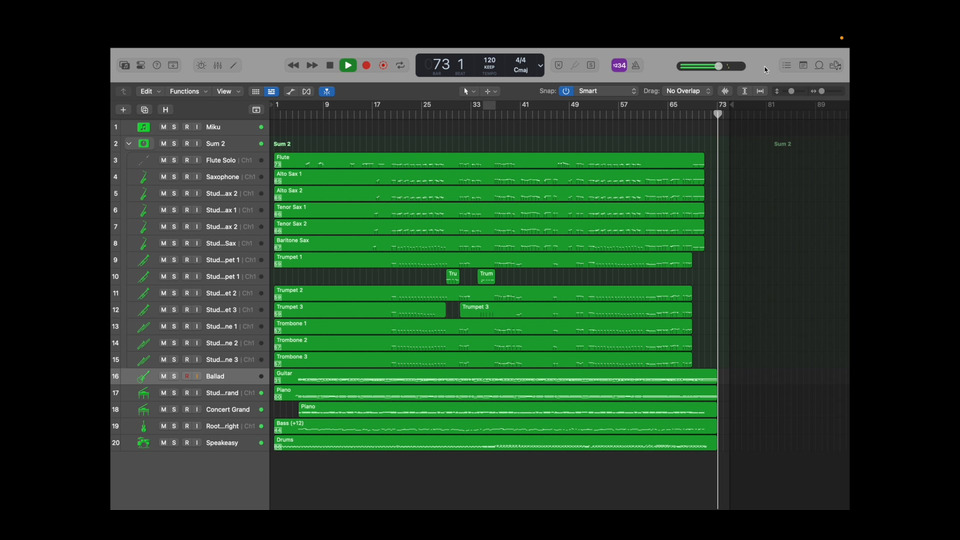Click the Ballad guitar track icon

pos(144,376)
